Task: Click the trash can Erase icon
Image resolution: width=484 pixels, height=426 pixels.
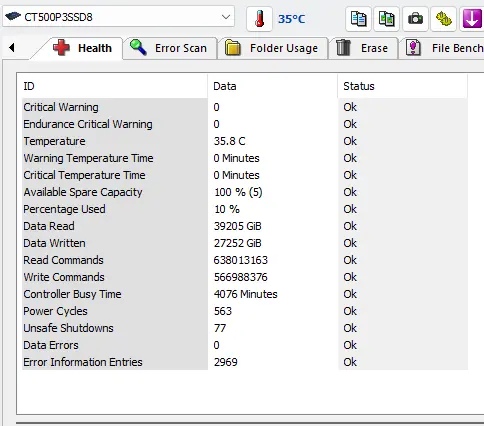Action: (x=343, y=48)
